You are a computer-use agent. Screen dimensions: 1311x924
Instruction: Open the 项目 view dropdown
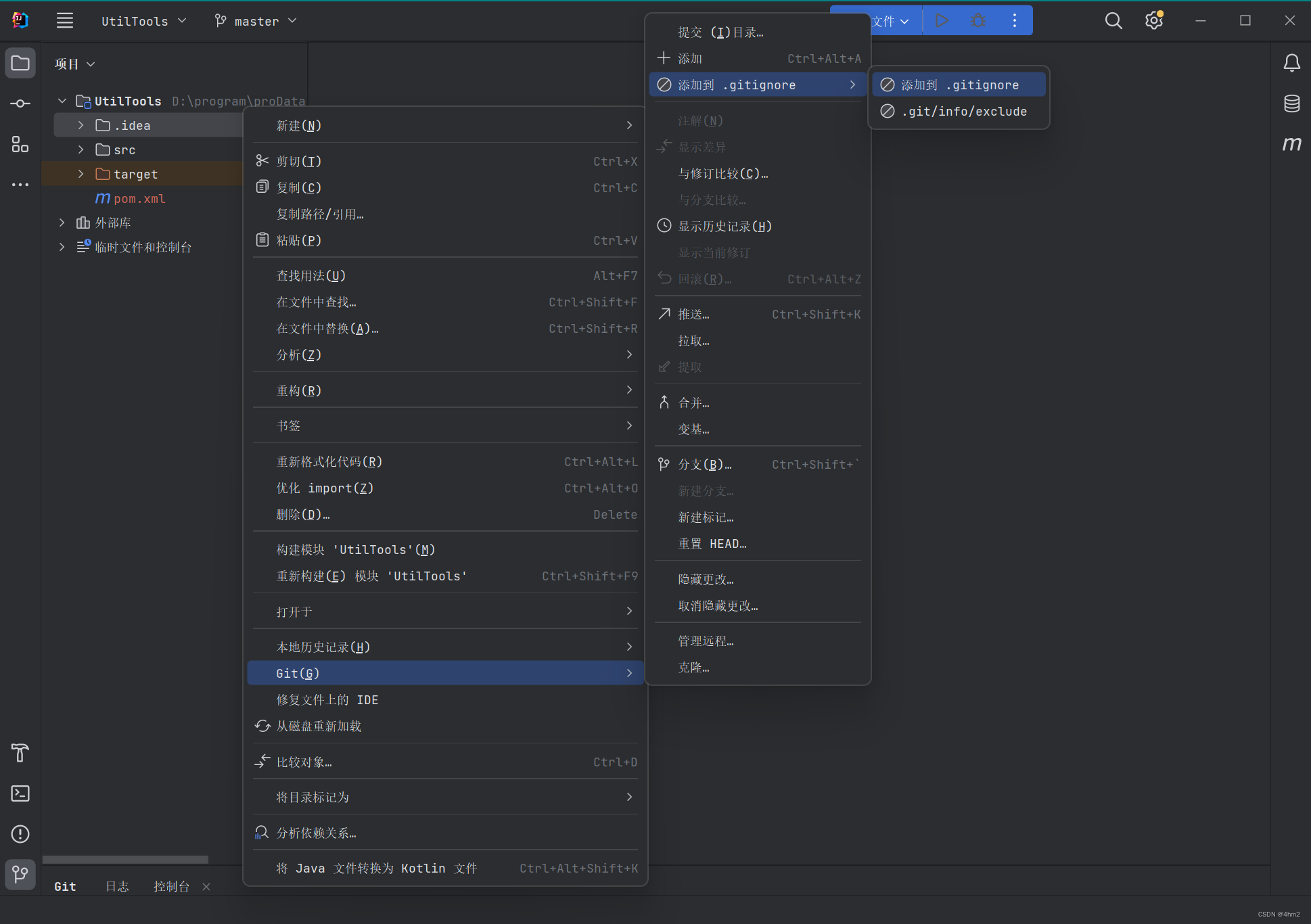(x=75, y=64)
